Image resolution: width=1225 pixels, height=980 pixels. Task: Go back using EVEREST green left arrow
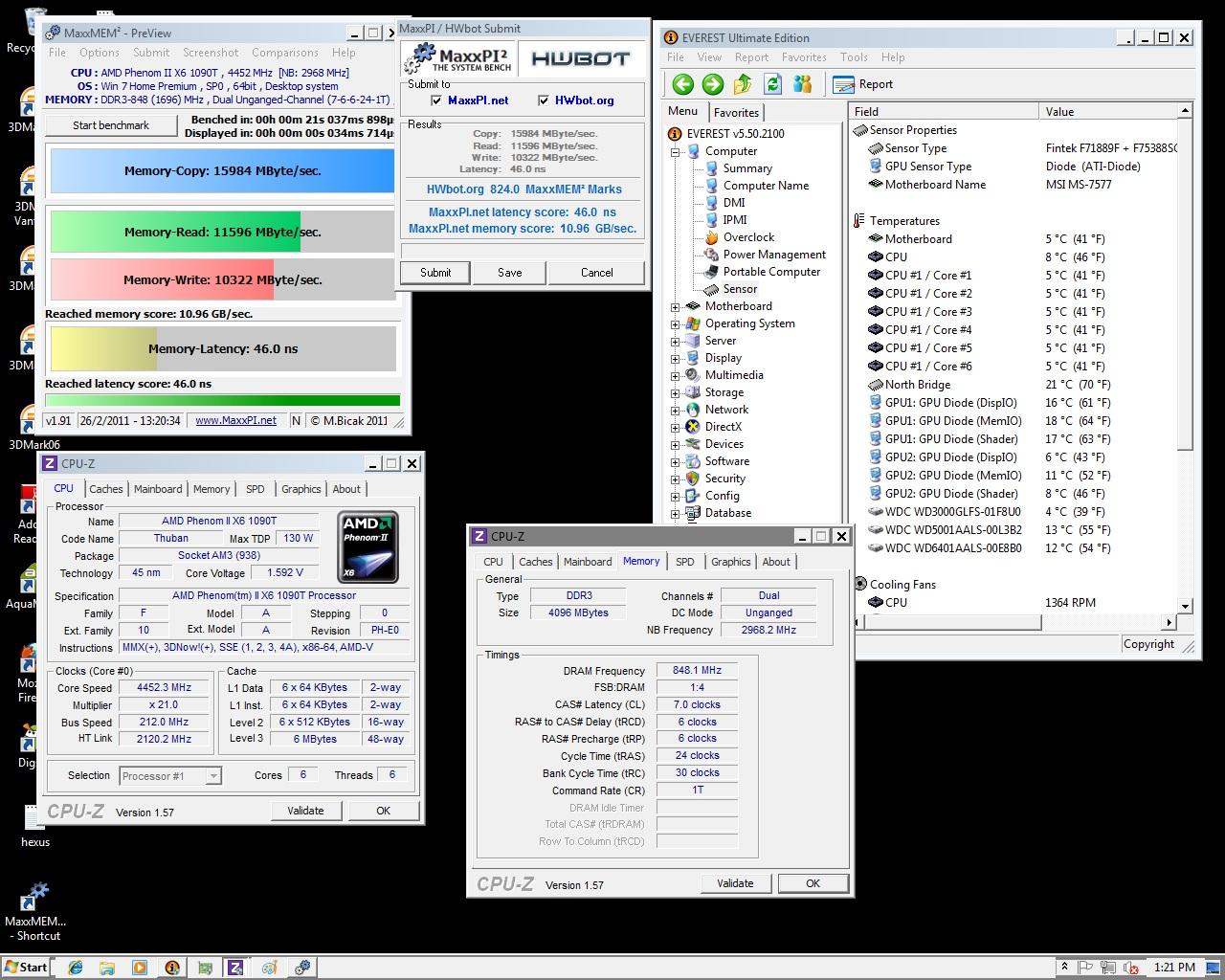(682, 84)
